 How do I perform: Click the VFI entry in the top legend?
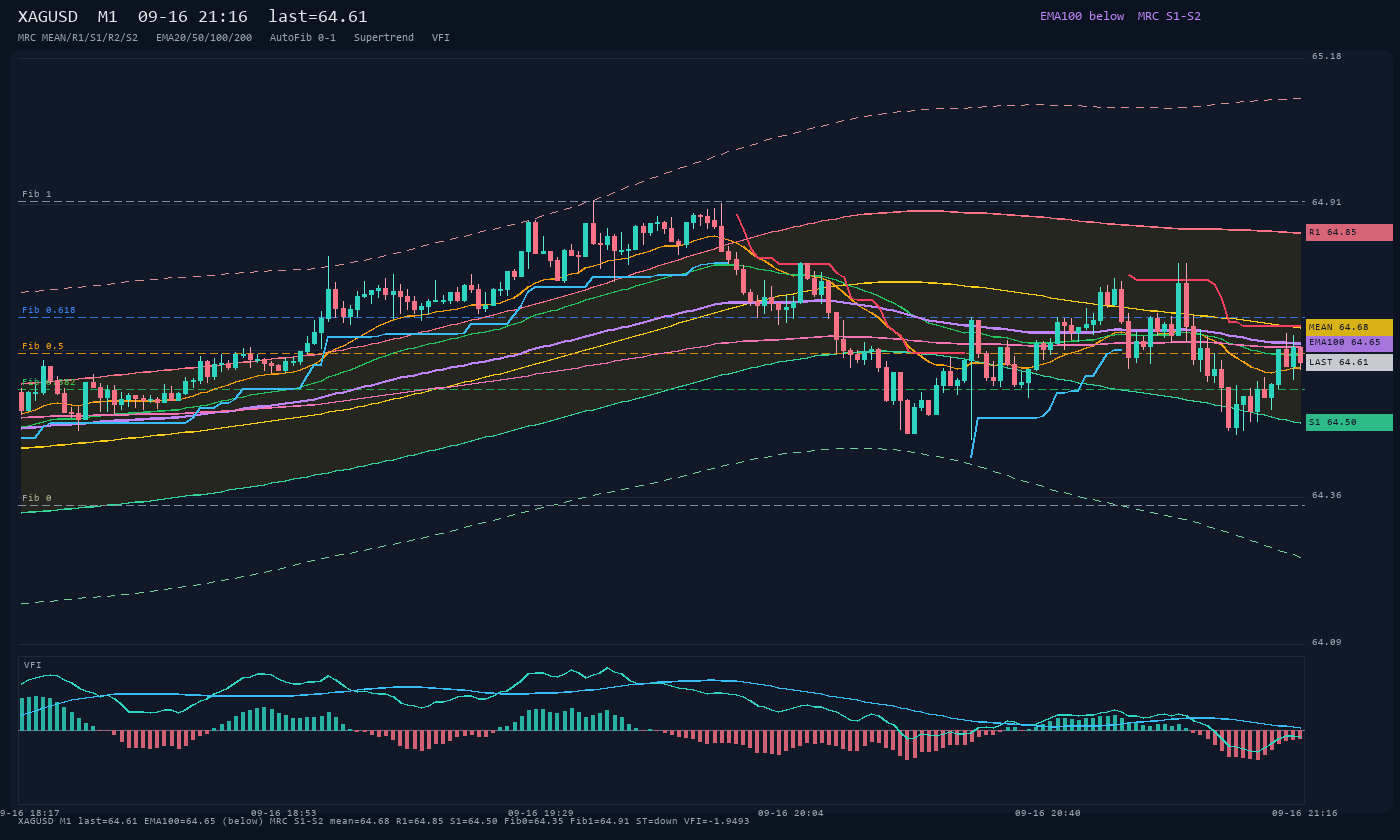(x=441, y=38)
